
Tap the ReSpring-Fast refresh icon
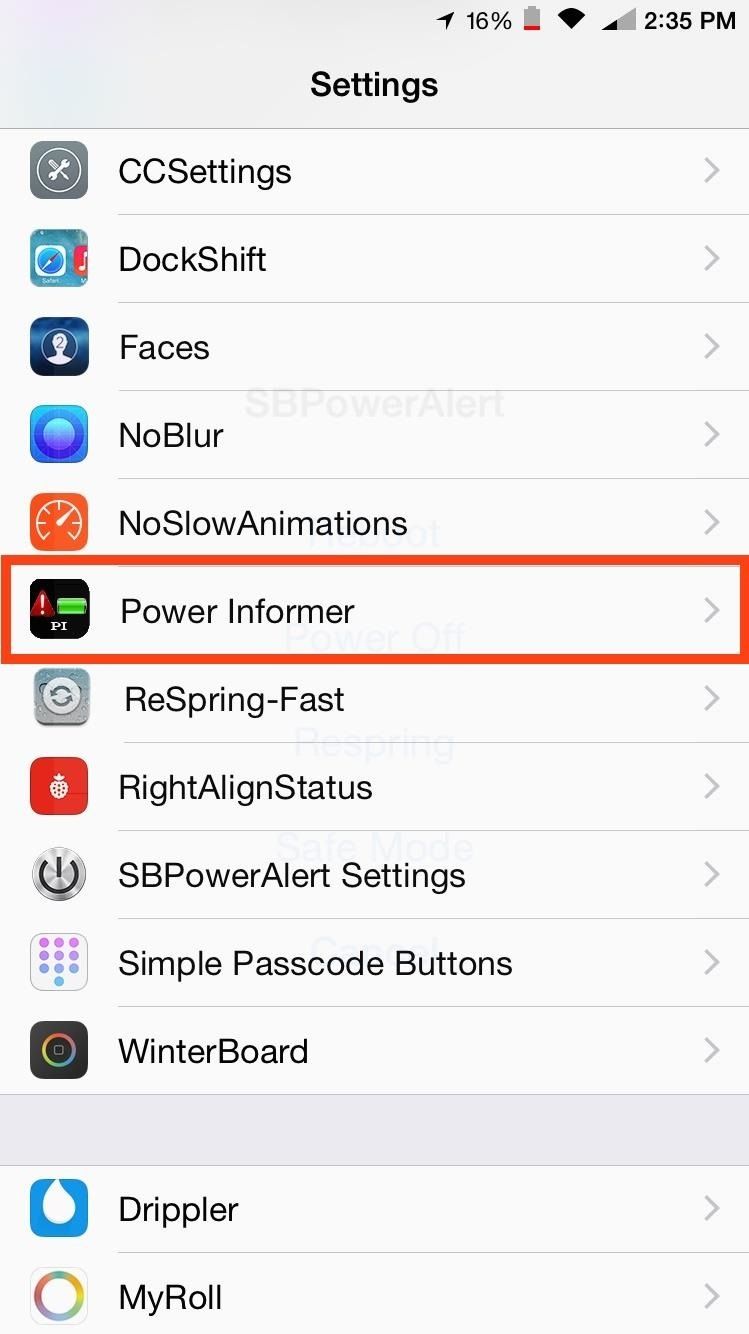61,698
